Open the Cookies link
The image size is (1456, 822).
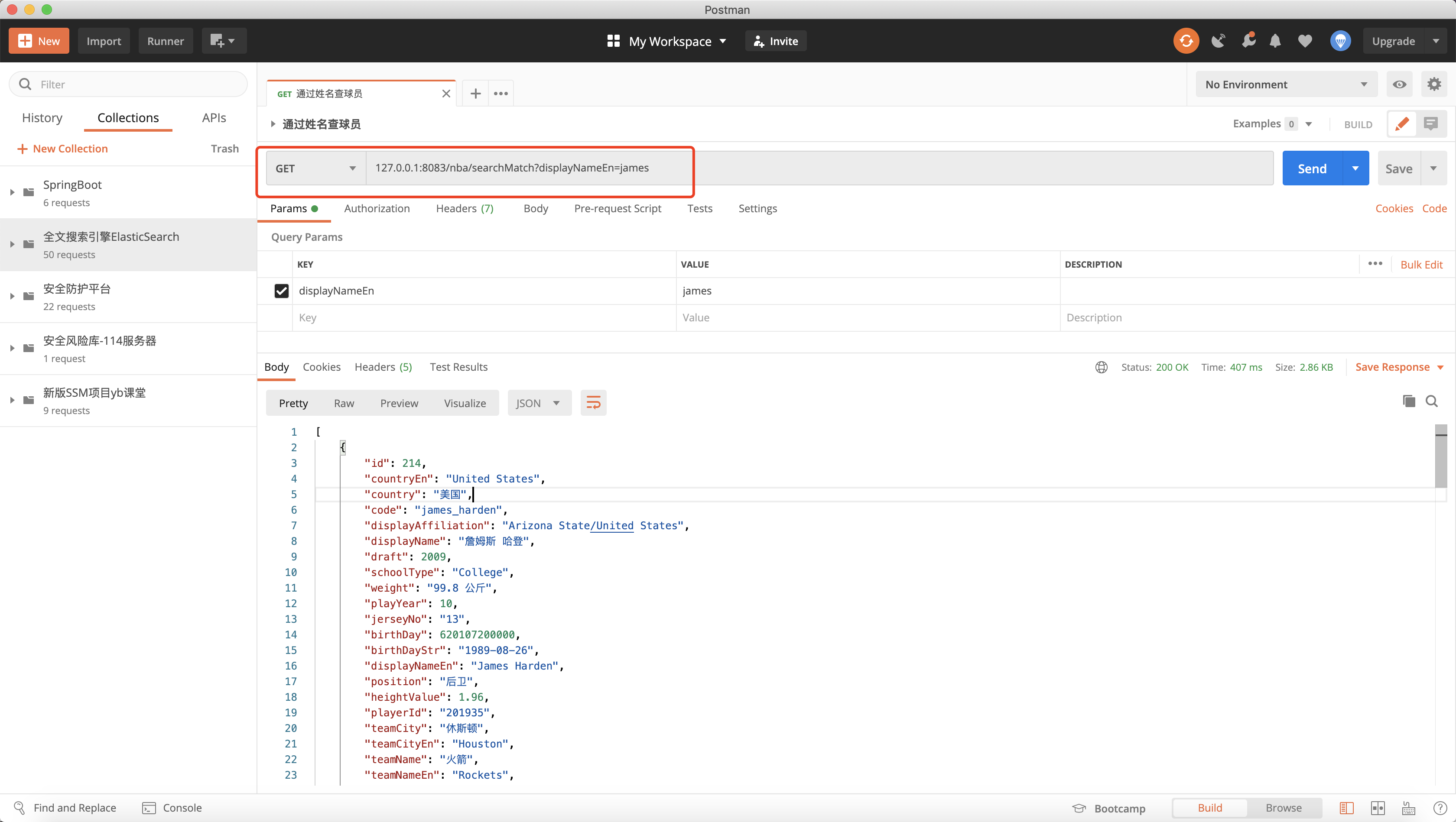(x=1394, y=208)
